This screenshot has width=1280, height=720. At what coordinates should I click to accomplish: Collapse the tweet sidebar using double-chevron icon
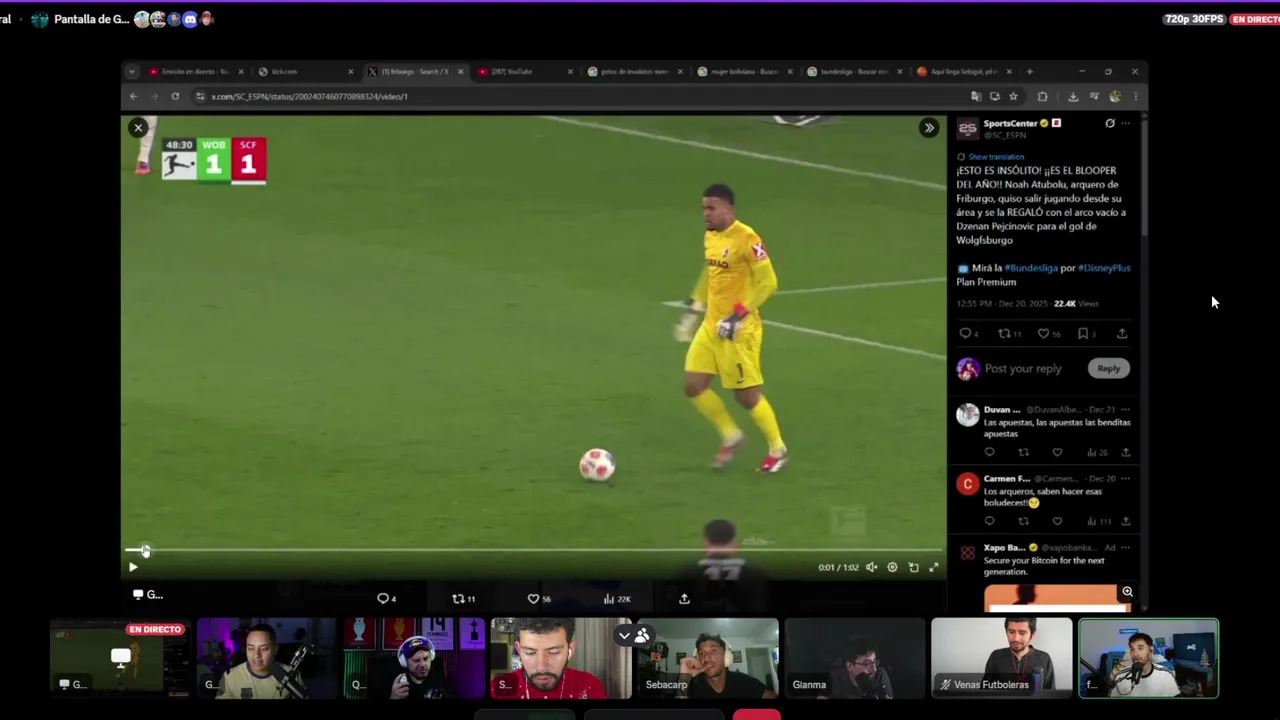pos(929,127)
